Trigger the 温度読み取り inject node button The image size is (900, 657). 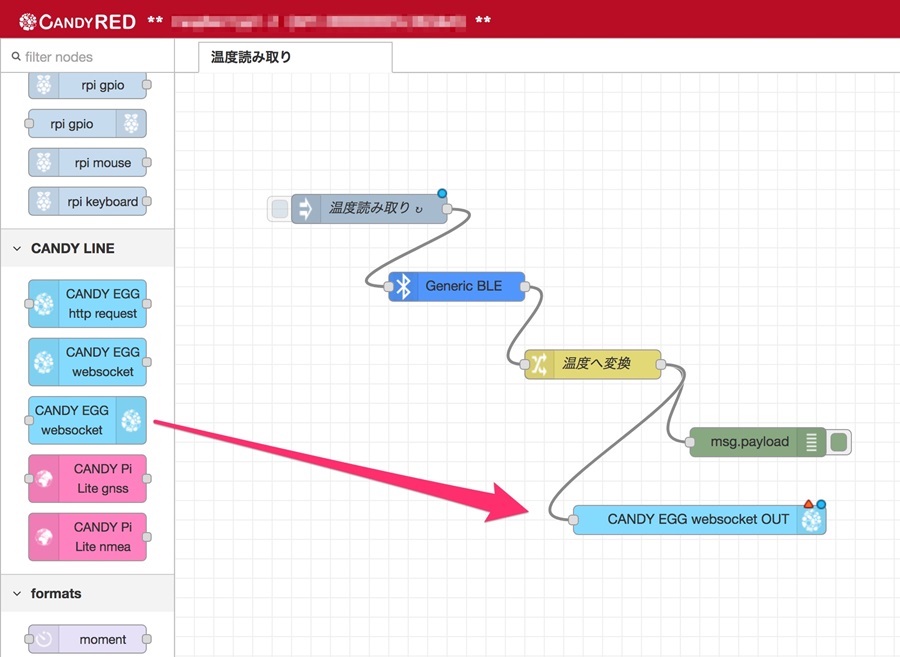click(x=280, y=208)
